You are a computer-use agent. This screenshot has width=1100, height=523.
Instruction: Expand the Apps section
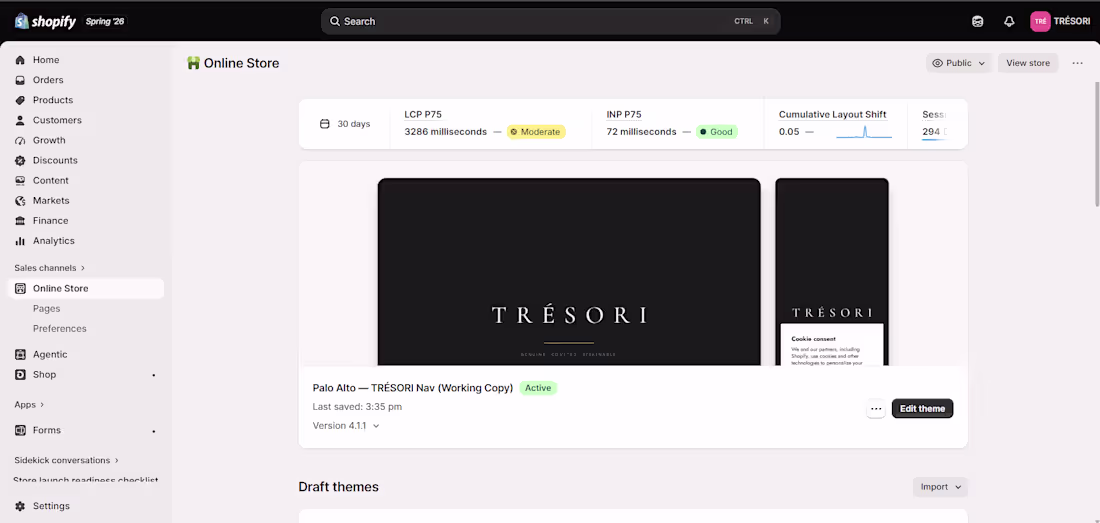point(29,405)
